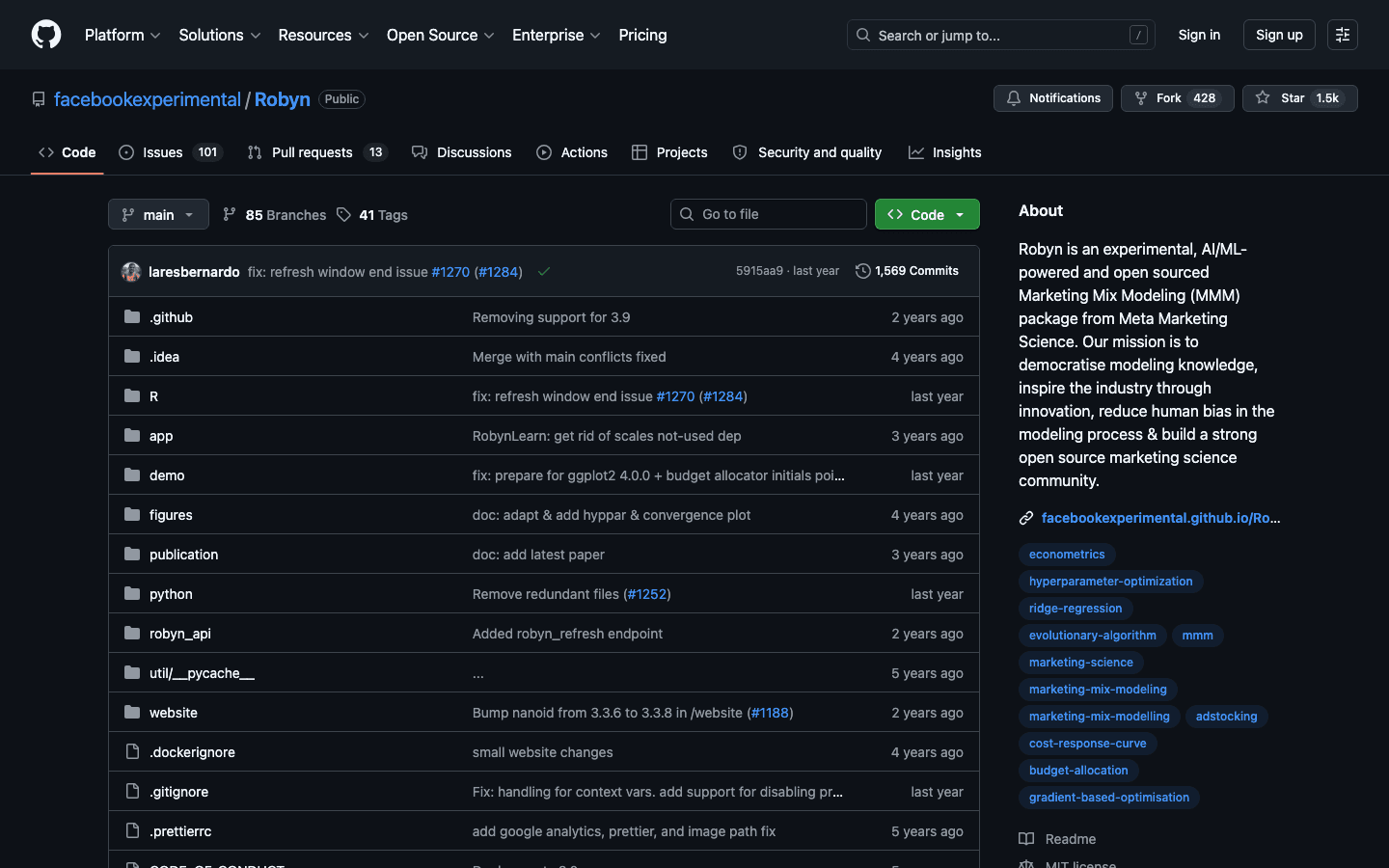Image resolution: width=1389 pixels, height=868 pixels.
Task: Click the green commit status checkmark
Action: point(544,272)
